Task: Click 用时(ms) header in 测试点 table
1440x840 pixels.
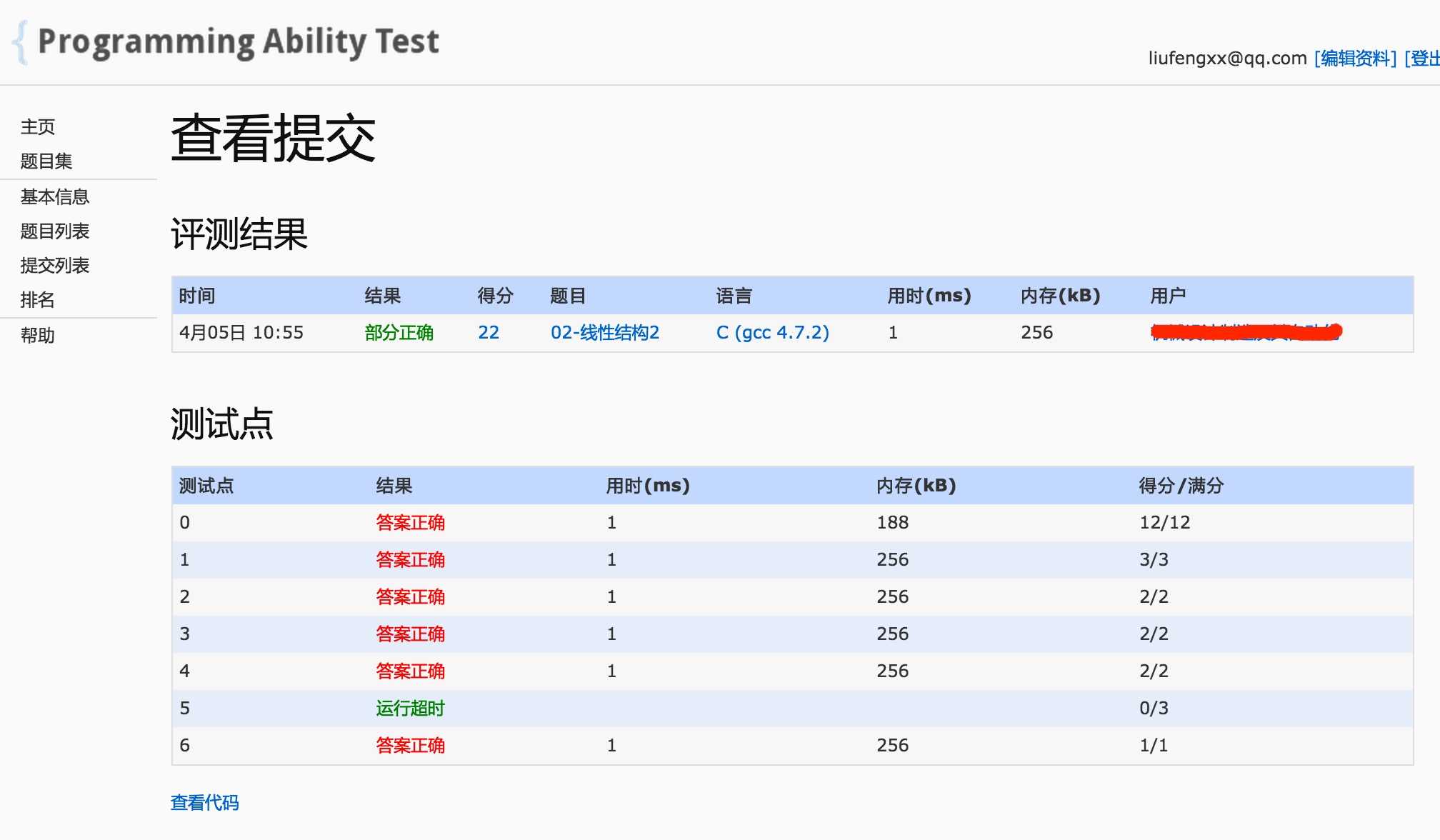Action: [x=649, y=486]
